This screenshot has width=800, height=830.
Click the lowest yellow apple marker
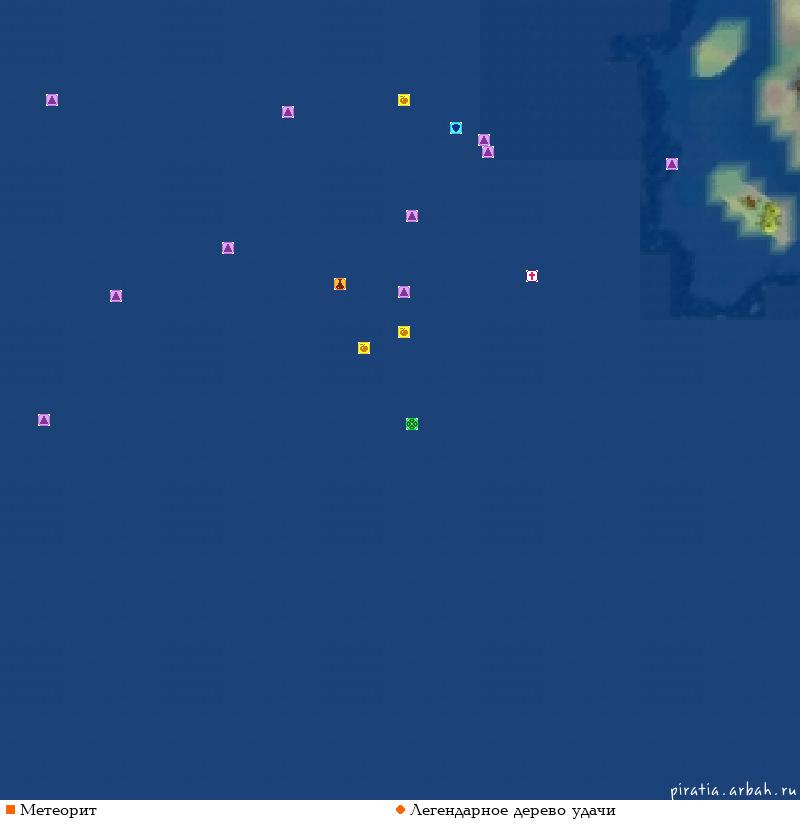(364, 348)
